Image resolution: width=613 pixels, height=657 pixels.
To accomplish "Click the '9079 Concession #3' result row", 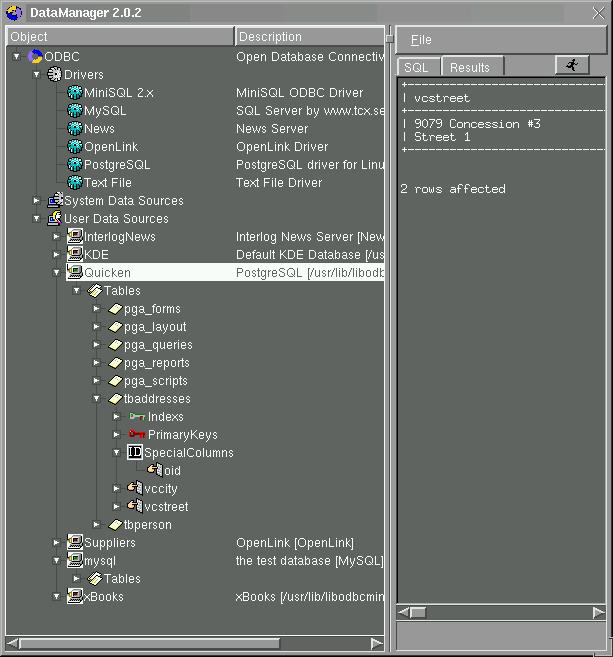I will point(477,124).
